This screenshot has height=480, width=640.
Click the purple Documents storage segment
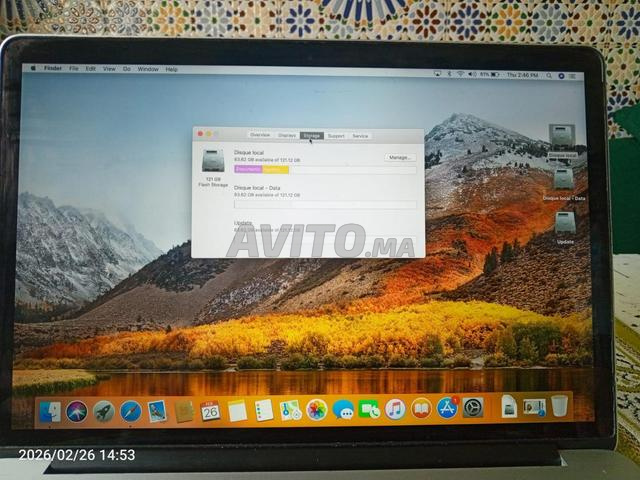pyautogui.click(x=247, y=170)
